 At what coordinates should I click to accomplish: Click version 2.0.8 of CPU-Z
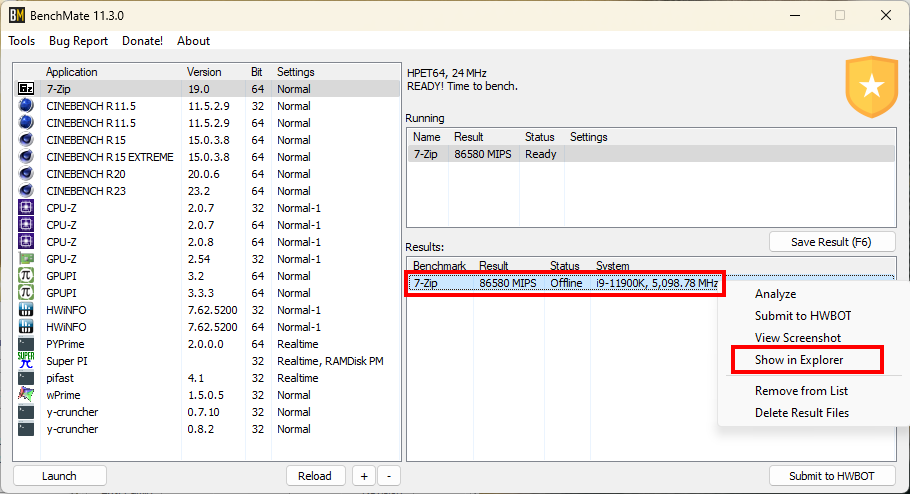tap(201, 242)
